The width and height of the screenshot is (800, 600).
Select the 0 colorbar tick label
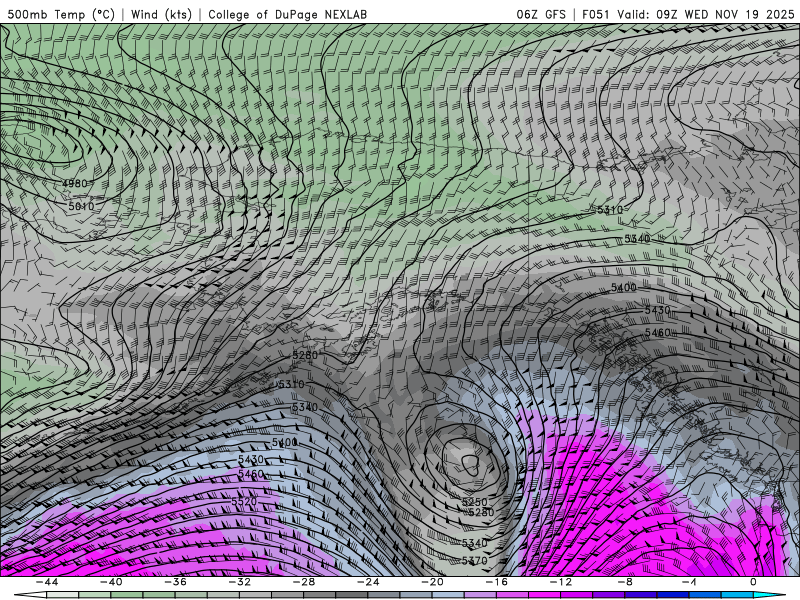point(754,582)
